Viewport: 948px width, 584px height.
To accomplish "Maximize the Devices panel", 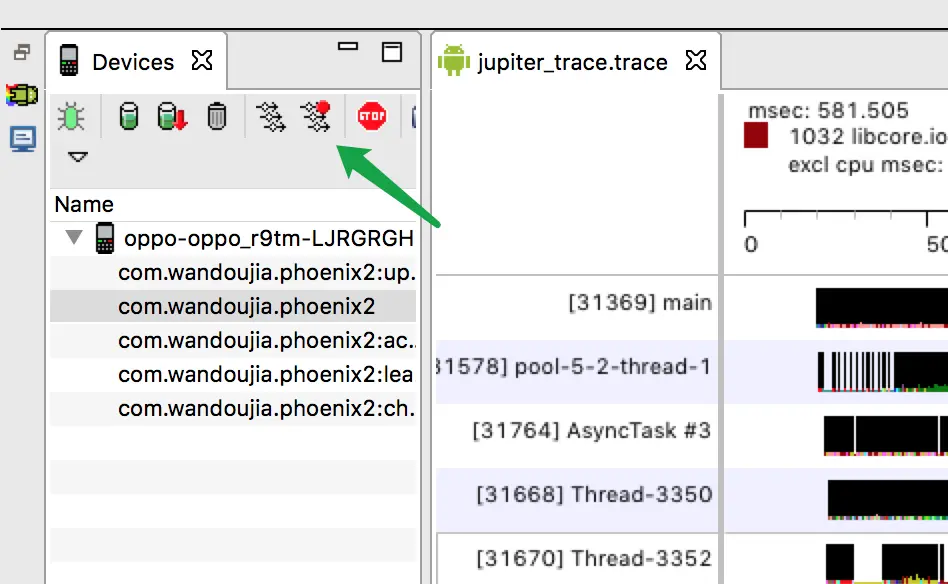I will pos(392,52).
